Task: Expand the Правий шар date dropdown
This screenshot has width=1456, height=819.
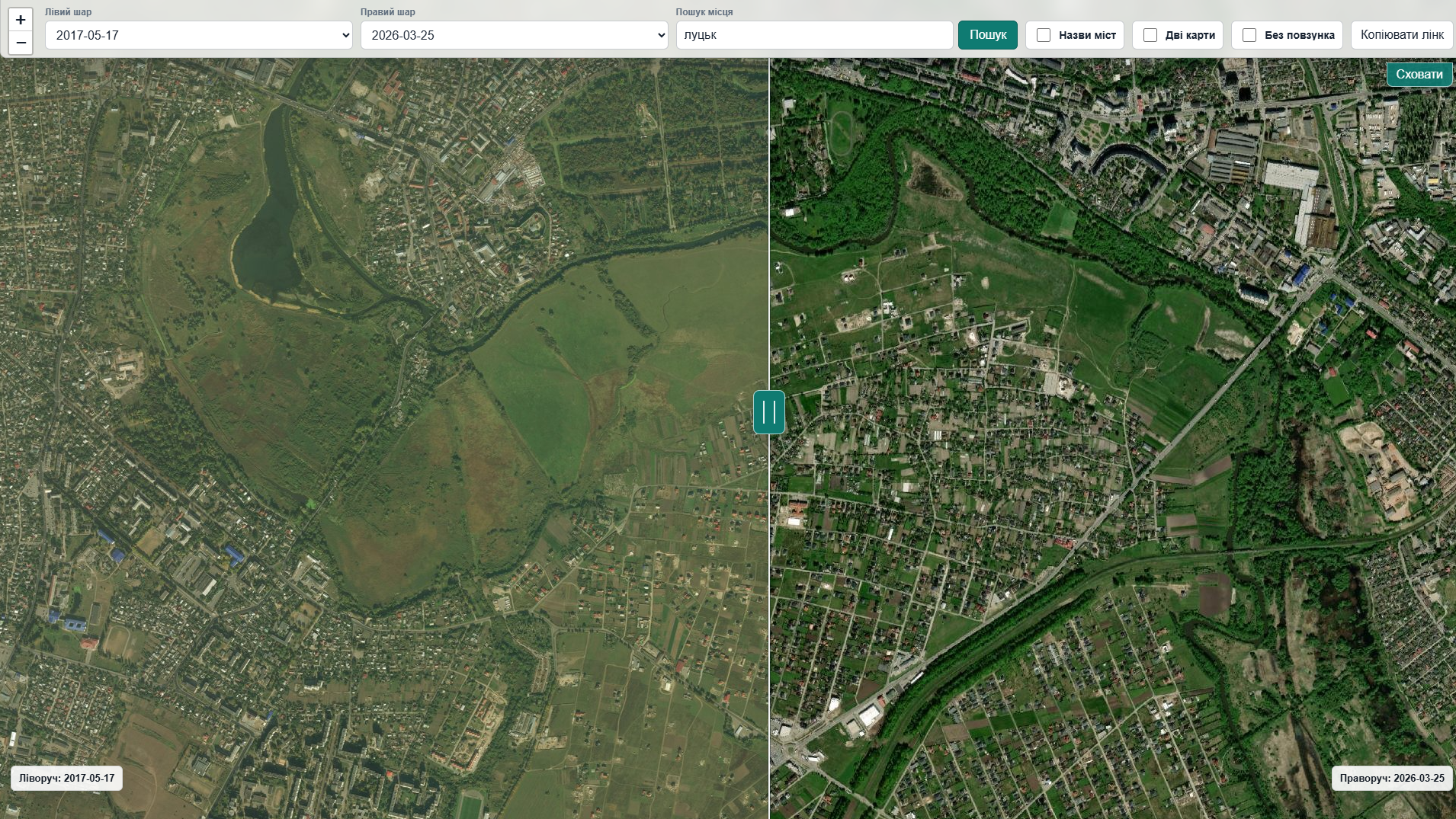Action: point(515,35)
